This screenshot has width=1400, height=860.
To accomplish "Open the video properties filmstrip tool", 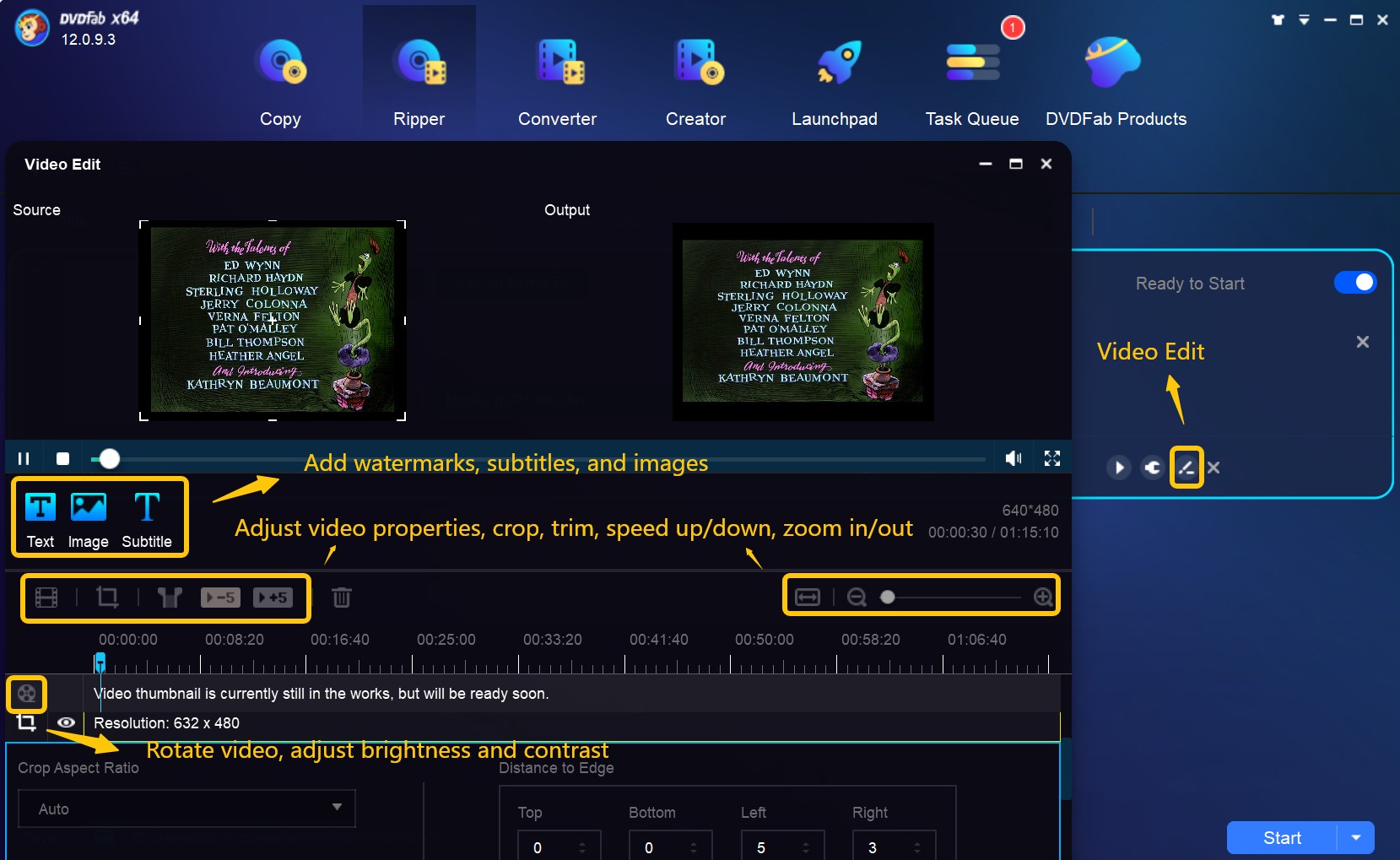I will point(46,598).
